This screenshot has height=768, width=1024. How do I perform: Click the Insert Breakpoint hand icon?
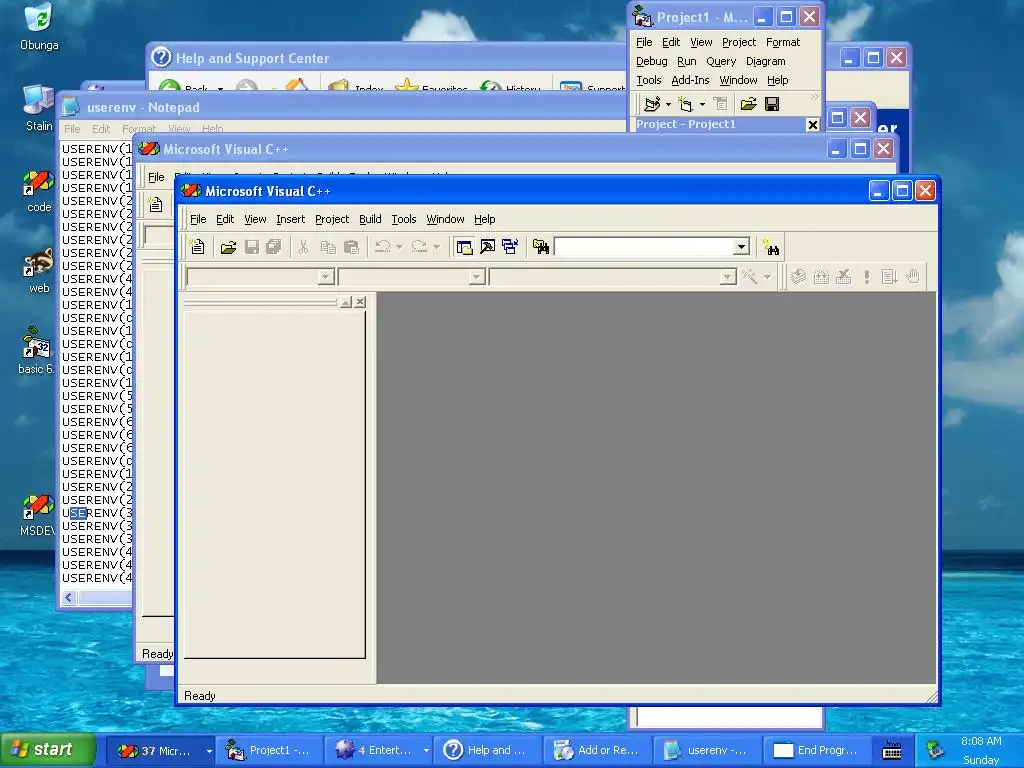[913, 277]
